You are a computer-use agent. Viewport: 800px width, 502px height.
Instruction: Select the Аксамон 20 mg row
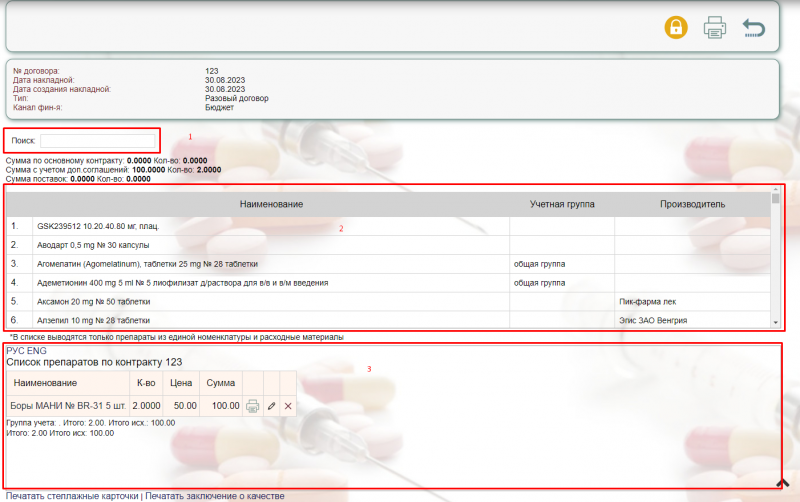pyautogui.click(x=93, y=301)
